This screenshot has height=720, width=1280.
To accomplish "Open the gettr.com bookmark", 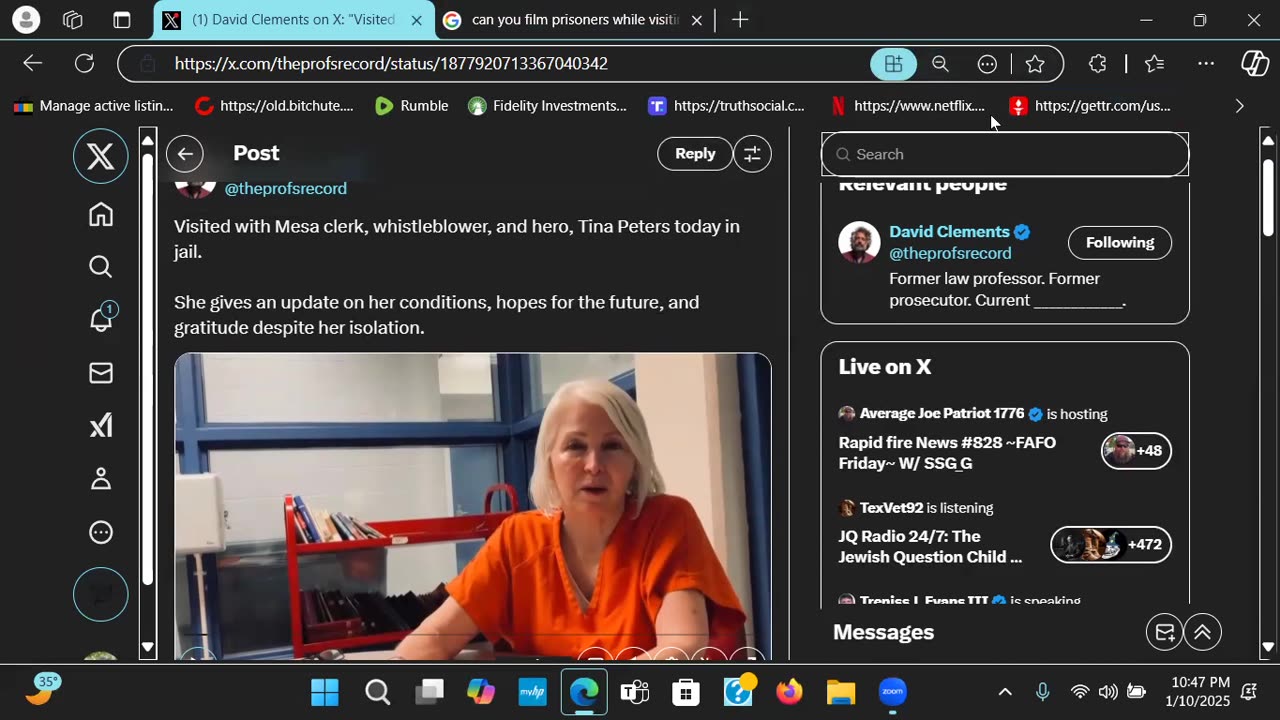I will point(1089,106).
